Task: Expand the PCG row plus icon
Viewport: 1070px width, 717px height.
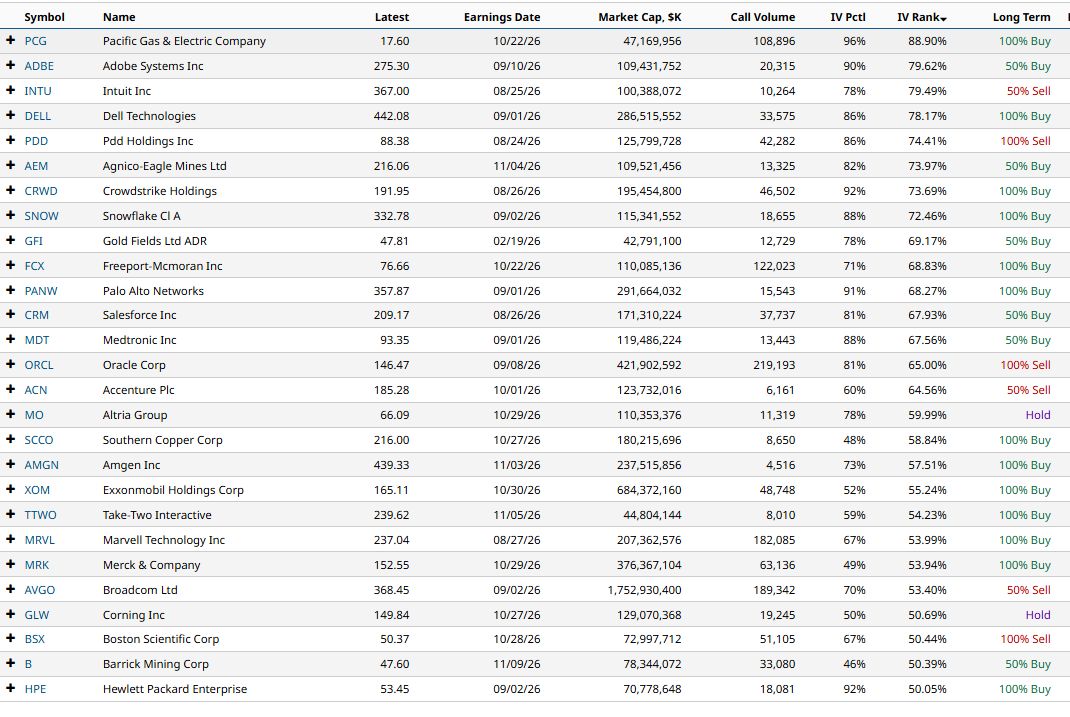Action: point(10,40)
